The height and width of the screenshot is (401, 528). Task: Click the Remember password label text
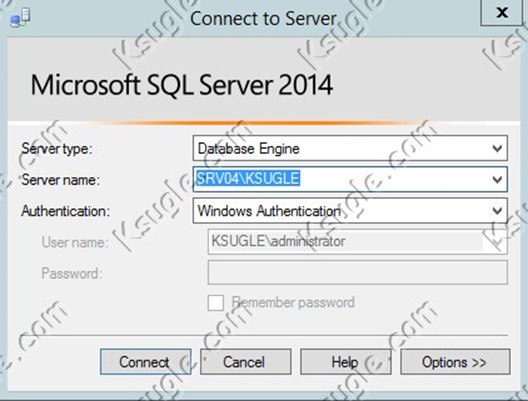tap(293, 302)
